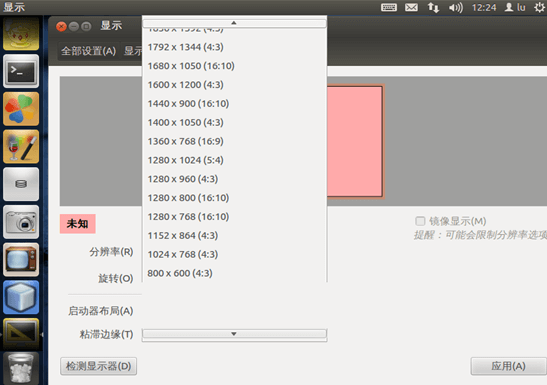The image size is (547, 385).
Task: Click the 应用(A) apply button
Action: [508, 366]
